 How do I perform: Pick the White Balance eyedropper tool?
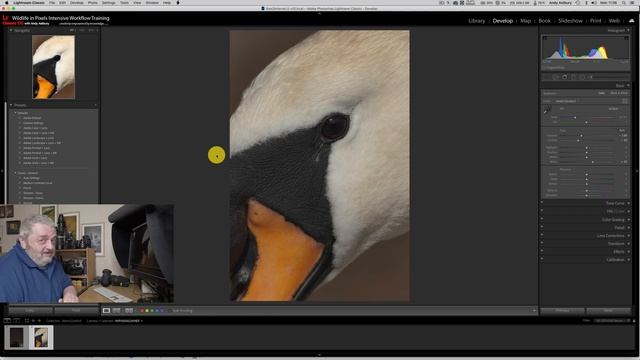pos(547,110)
